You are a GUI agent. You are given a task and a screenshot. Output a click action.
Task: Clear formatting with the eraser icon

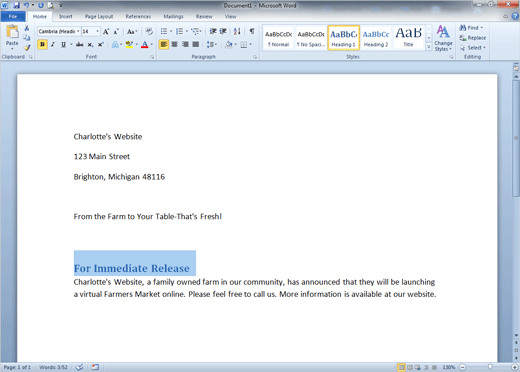[x=149, y=32]
